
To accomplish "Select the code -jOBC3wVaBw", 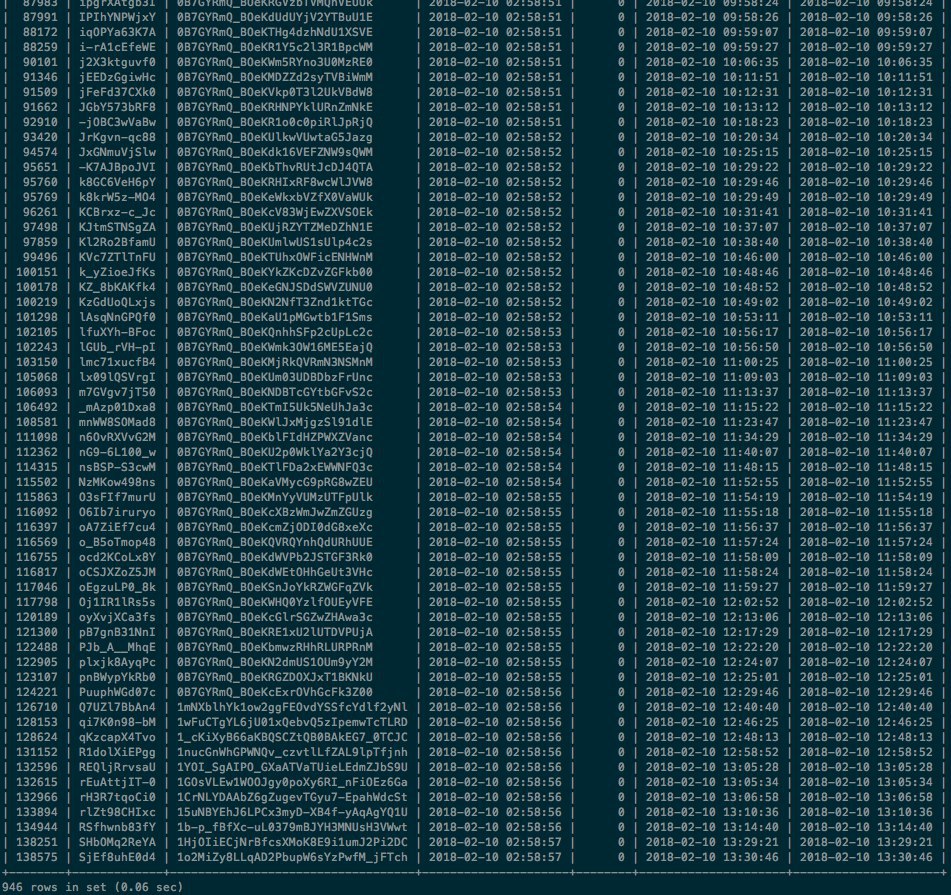I will (x=117, y=122).
